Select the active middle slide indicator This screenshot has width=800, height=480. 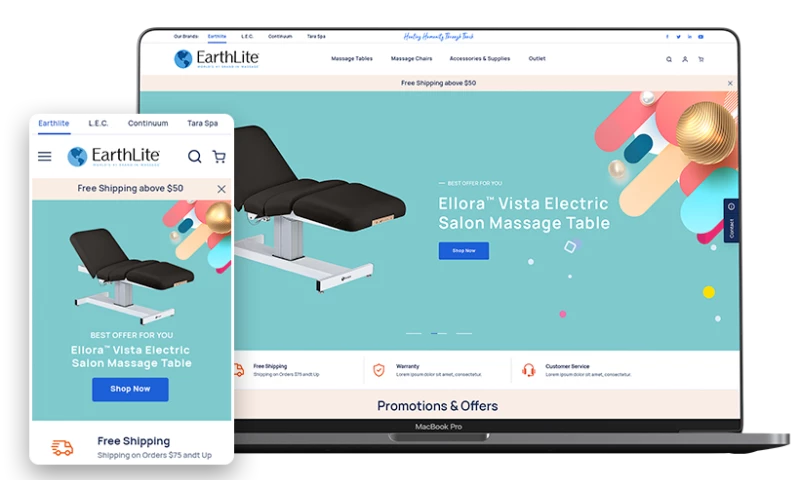point(439,333)
